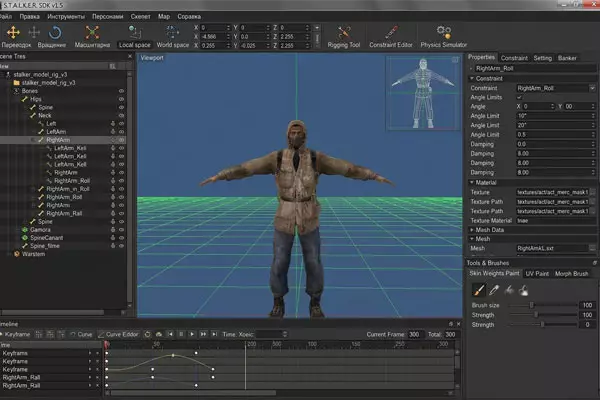Click the Scene Tree filter icon

click(x=112, y=66)
